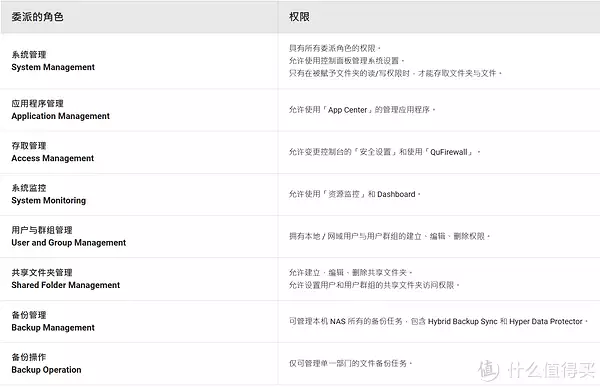Click the 系统管理 Chinese role title
Screen dimensions: 600x387
click(x=29, y=55)
